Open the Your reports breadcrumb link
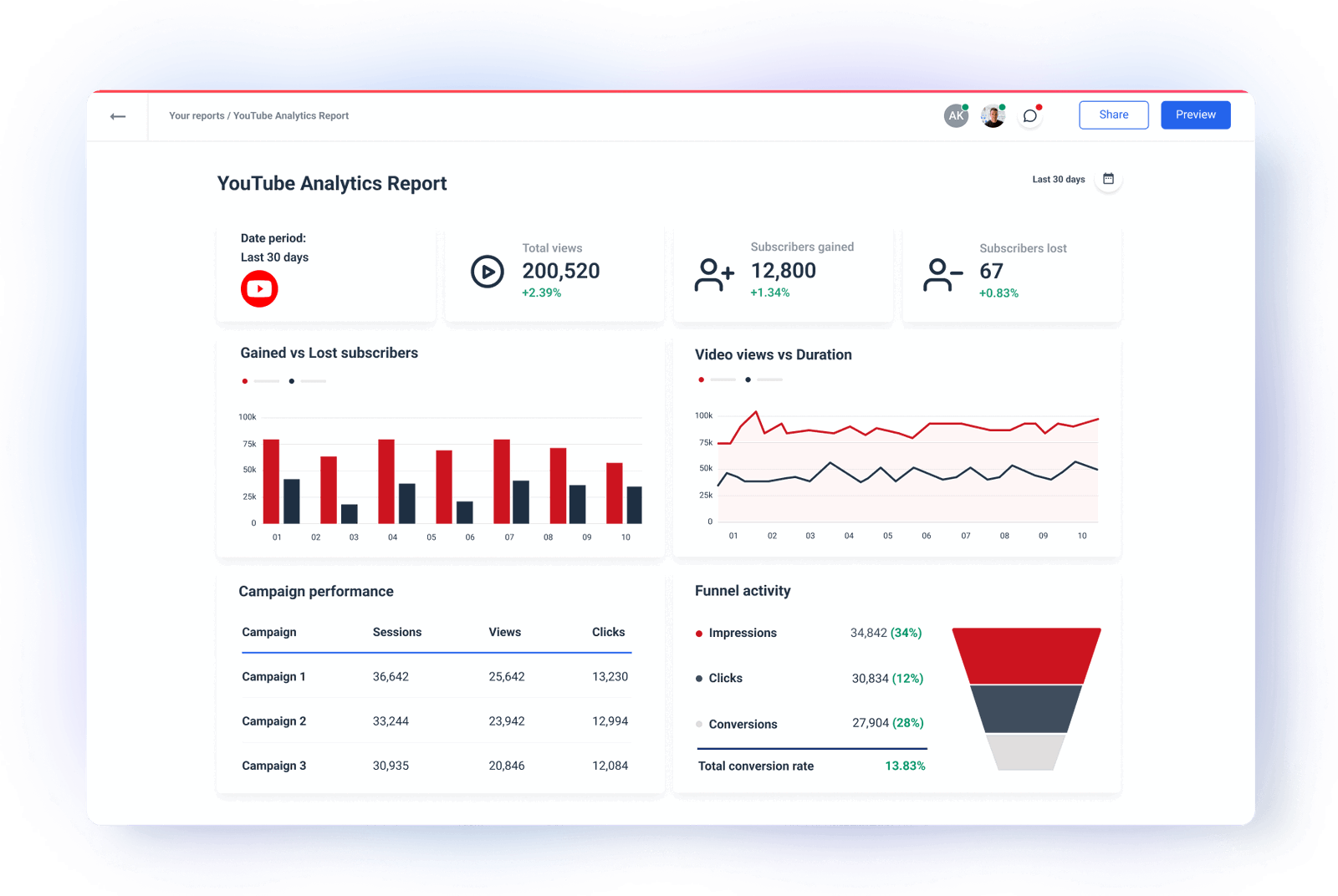 pos(196,115)
